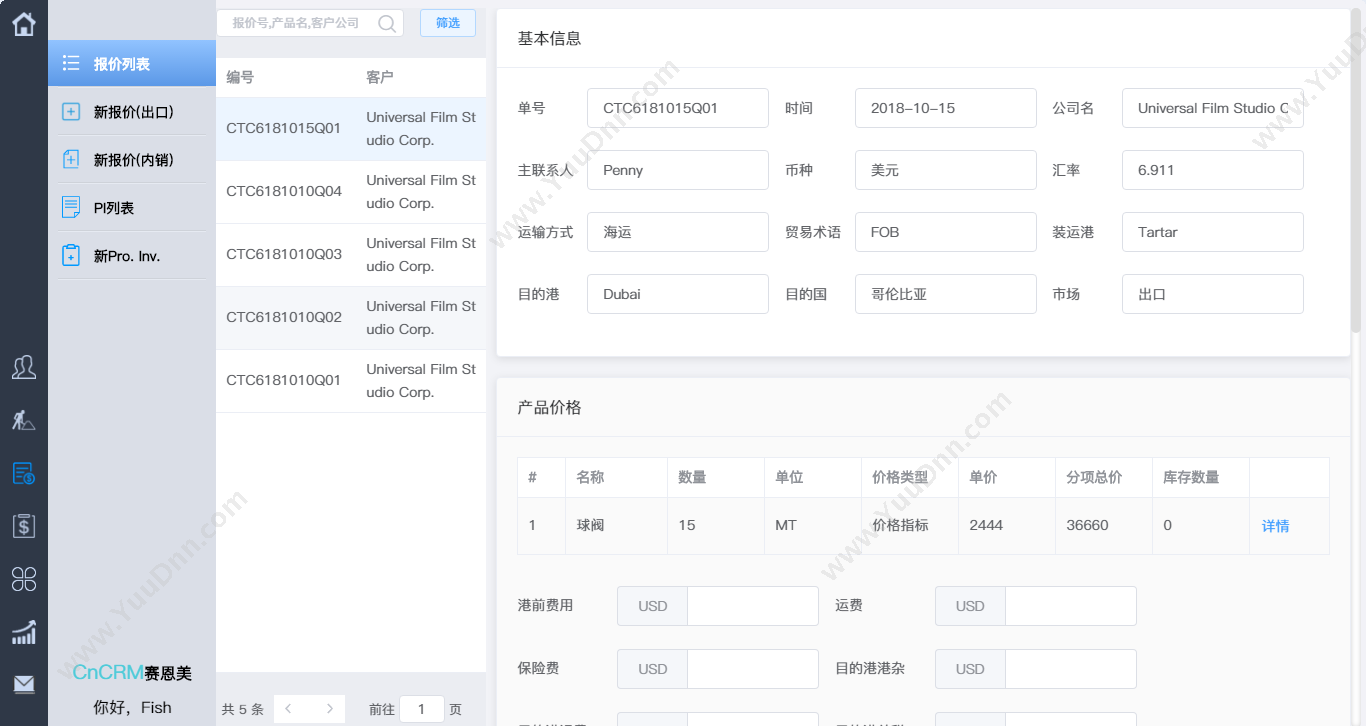This screenshot has width=1366, height=726.
Task: Click the document icon beside PI列表
Action: (x=71, y=208)
